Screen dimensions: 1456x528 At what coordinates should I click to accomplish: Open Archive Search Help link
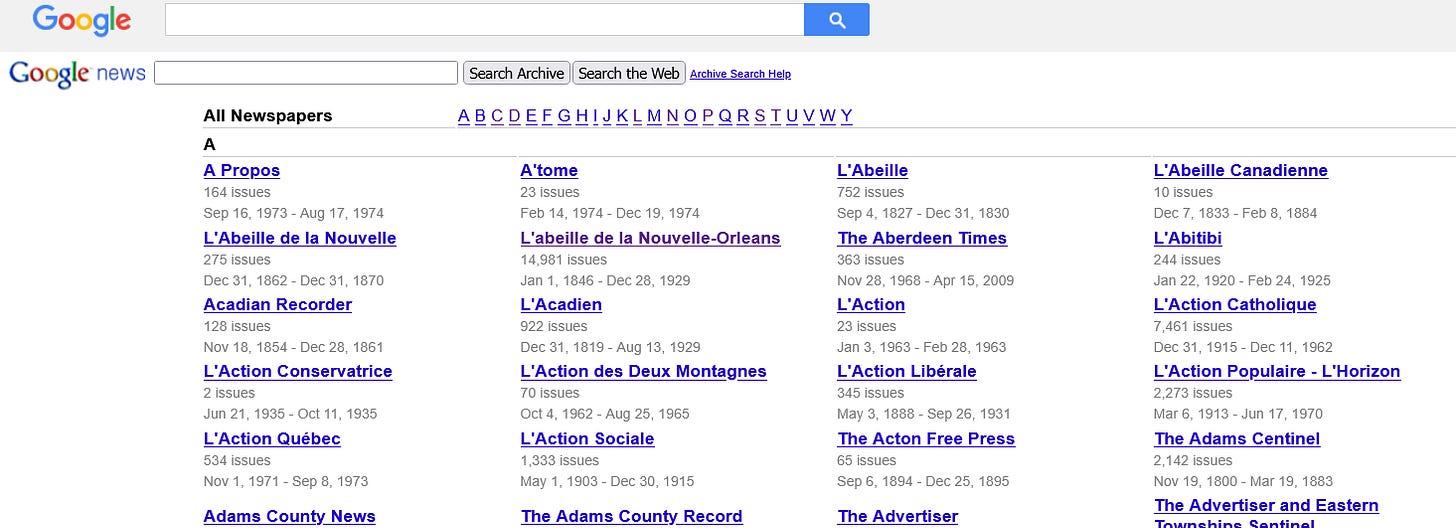tap(740, 74)
